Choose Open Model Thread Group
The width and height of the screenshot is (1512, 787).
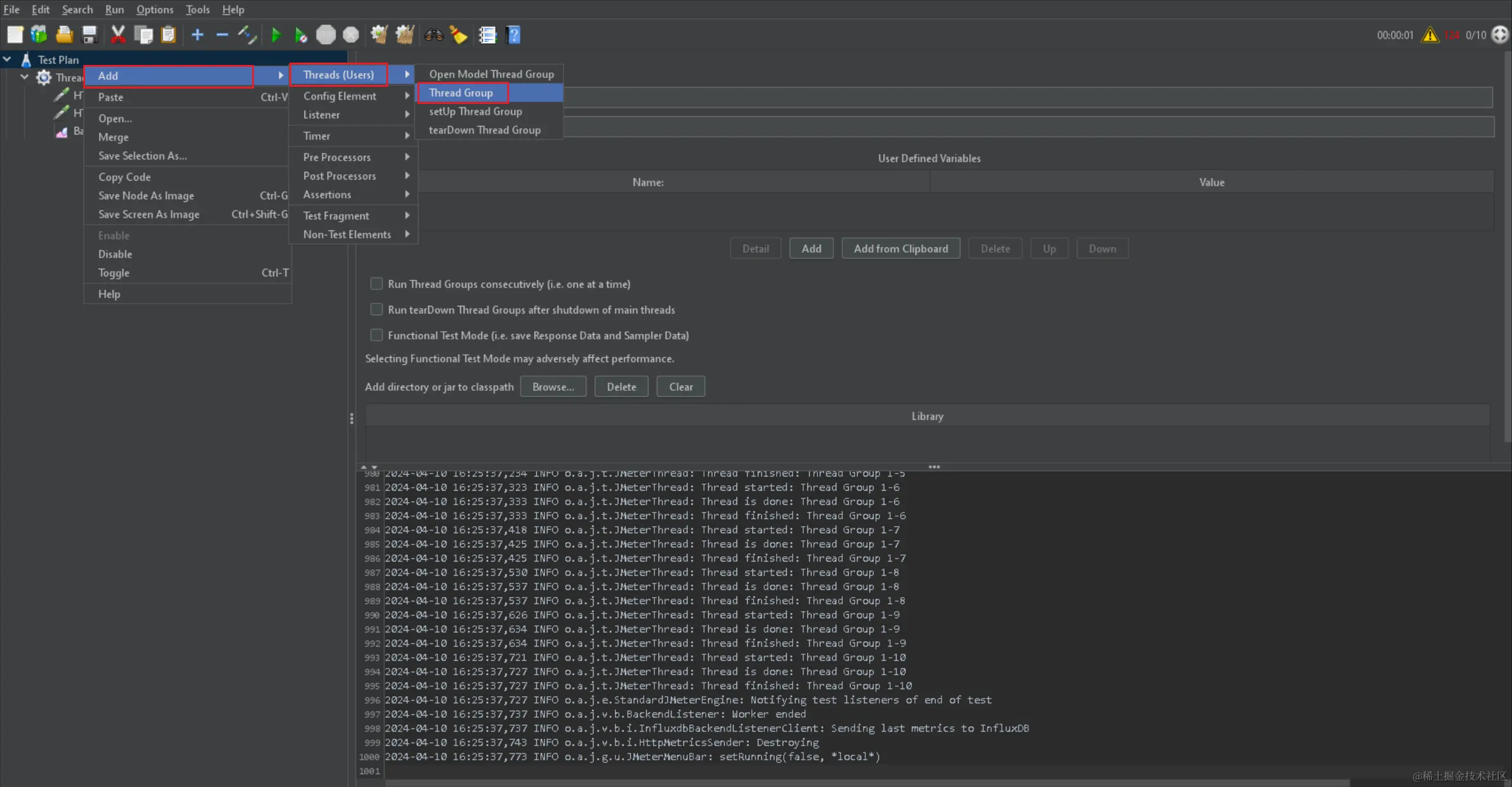click(489, 74)
